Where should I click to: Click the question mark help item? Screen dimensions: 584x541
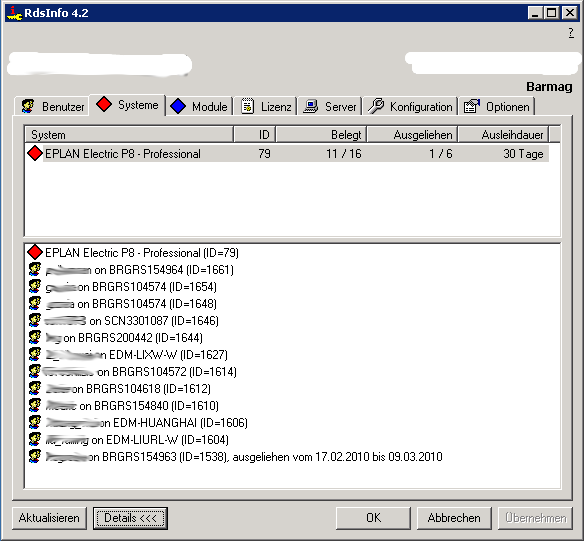click(x=571, y=33)
